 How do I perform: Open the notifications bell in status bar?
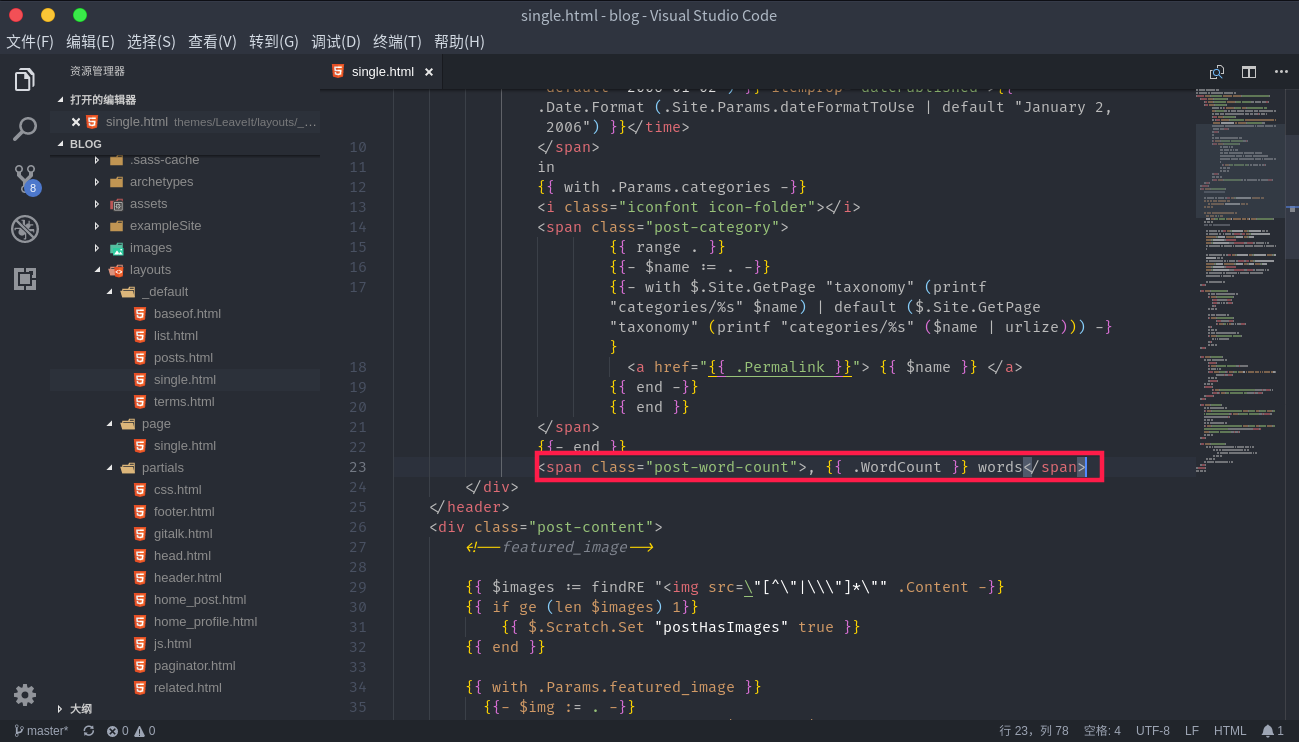pyautogui.click(x=1272, y=731)
